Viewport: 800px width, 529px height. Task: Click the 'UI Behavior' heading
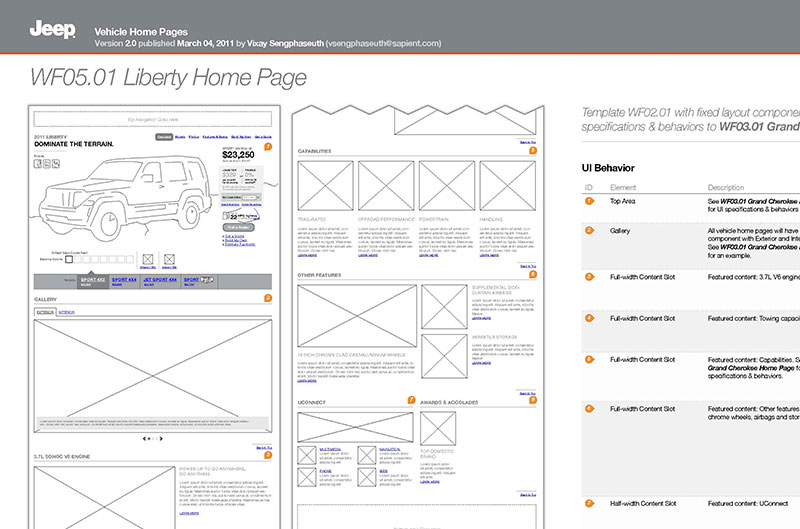608,168
